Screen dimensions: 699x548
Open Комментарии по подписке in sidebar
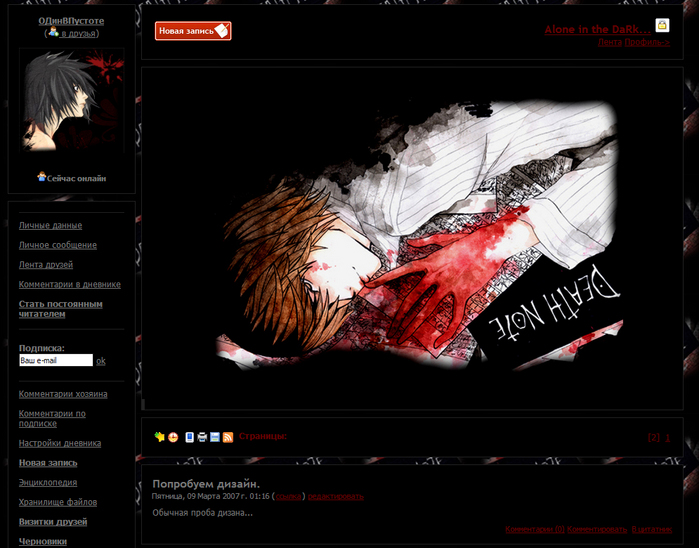coord(52,418)
